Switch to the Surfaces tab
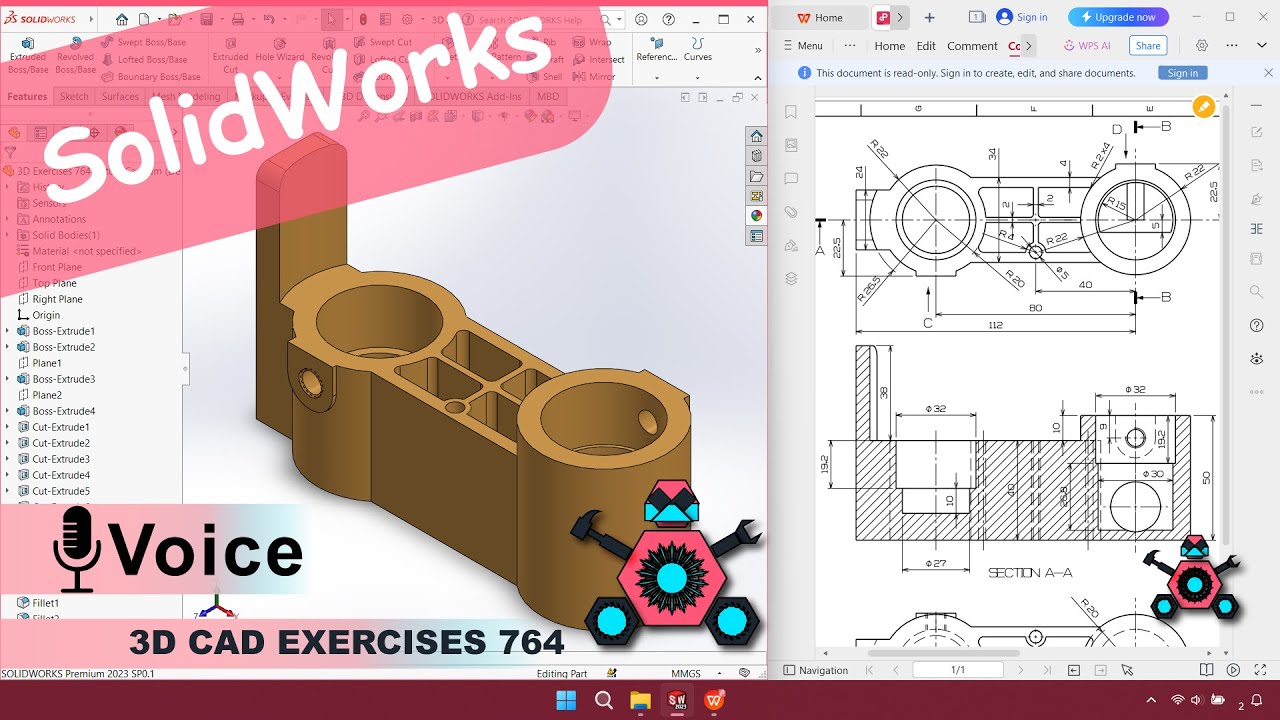 pyautogui.click(x=120, y=96)
